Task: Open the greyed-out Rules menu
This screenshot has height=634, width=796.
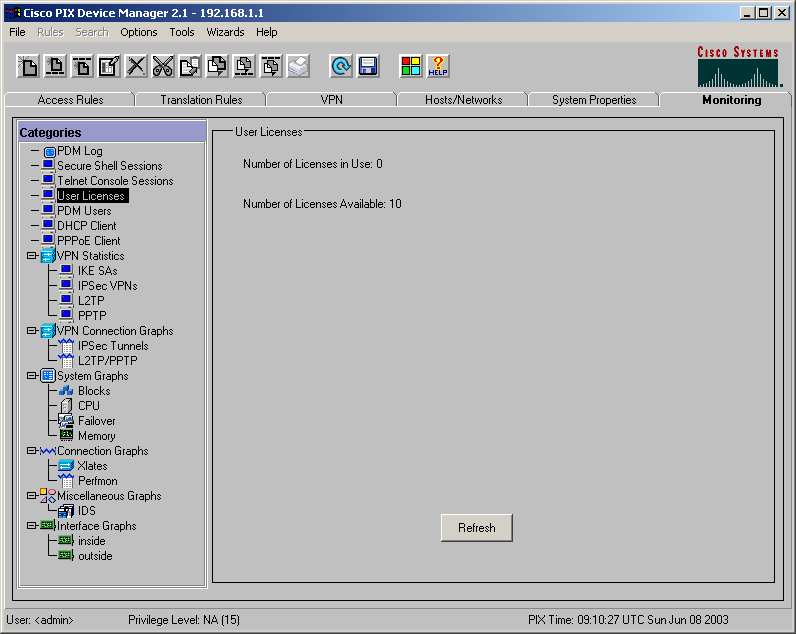Action: coord(50,32)
